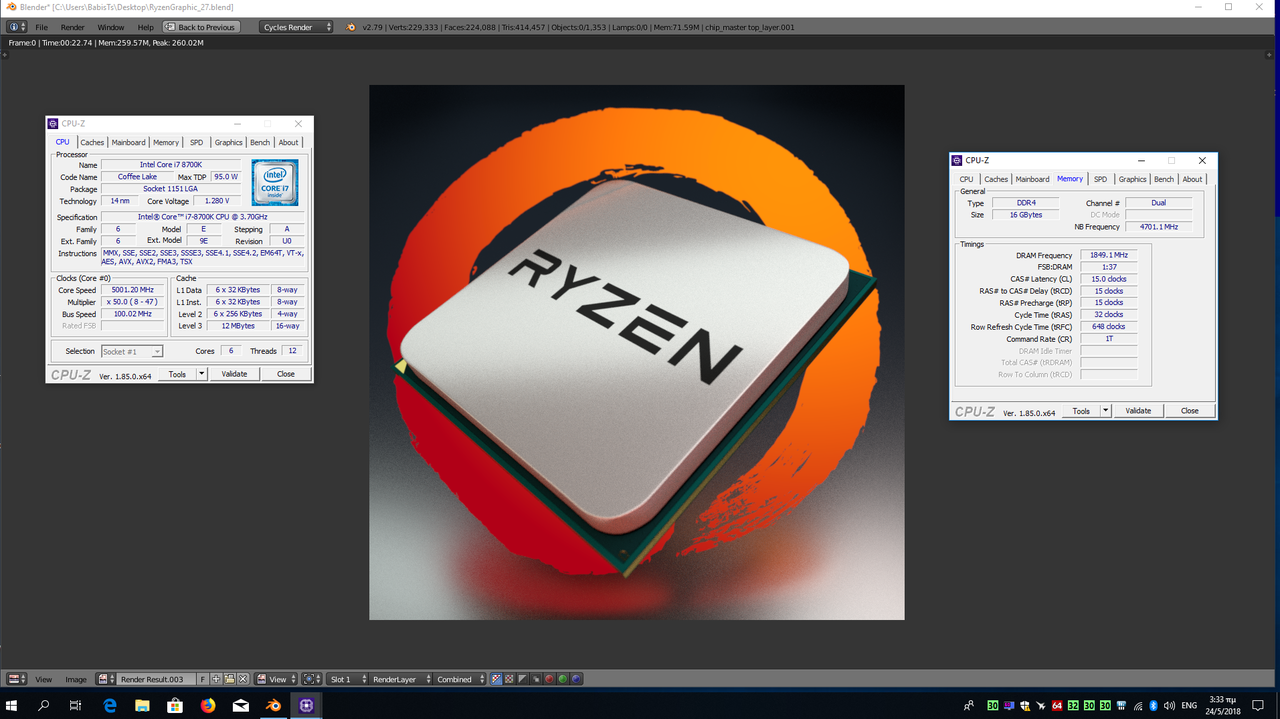Open Blender File menu

point(42,27)
